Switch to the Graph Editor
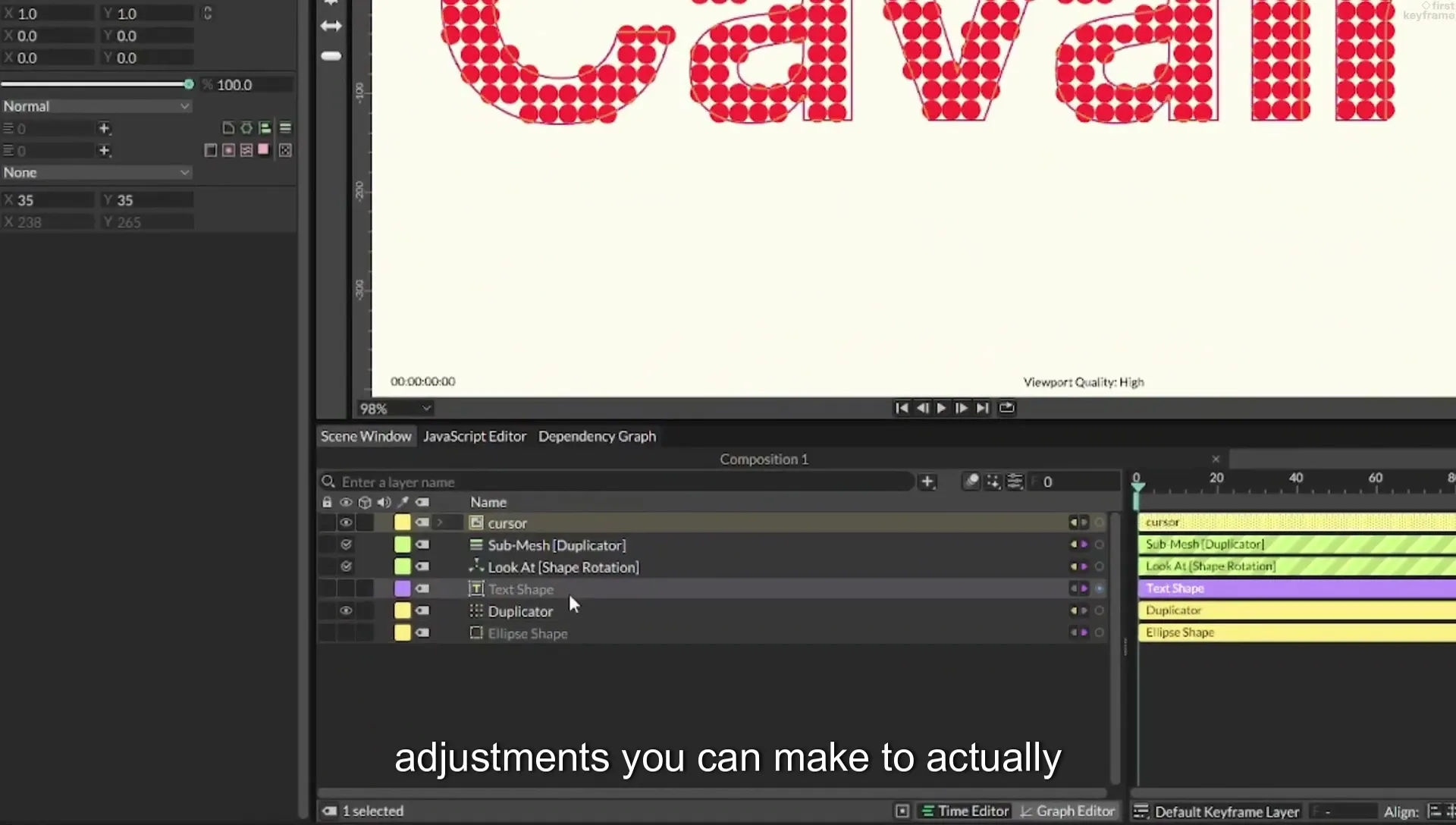Image resolution: width=1456 pixels, height=825 pixels. coord(1068,811)
